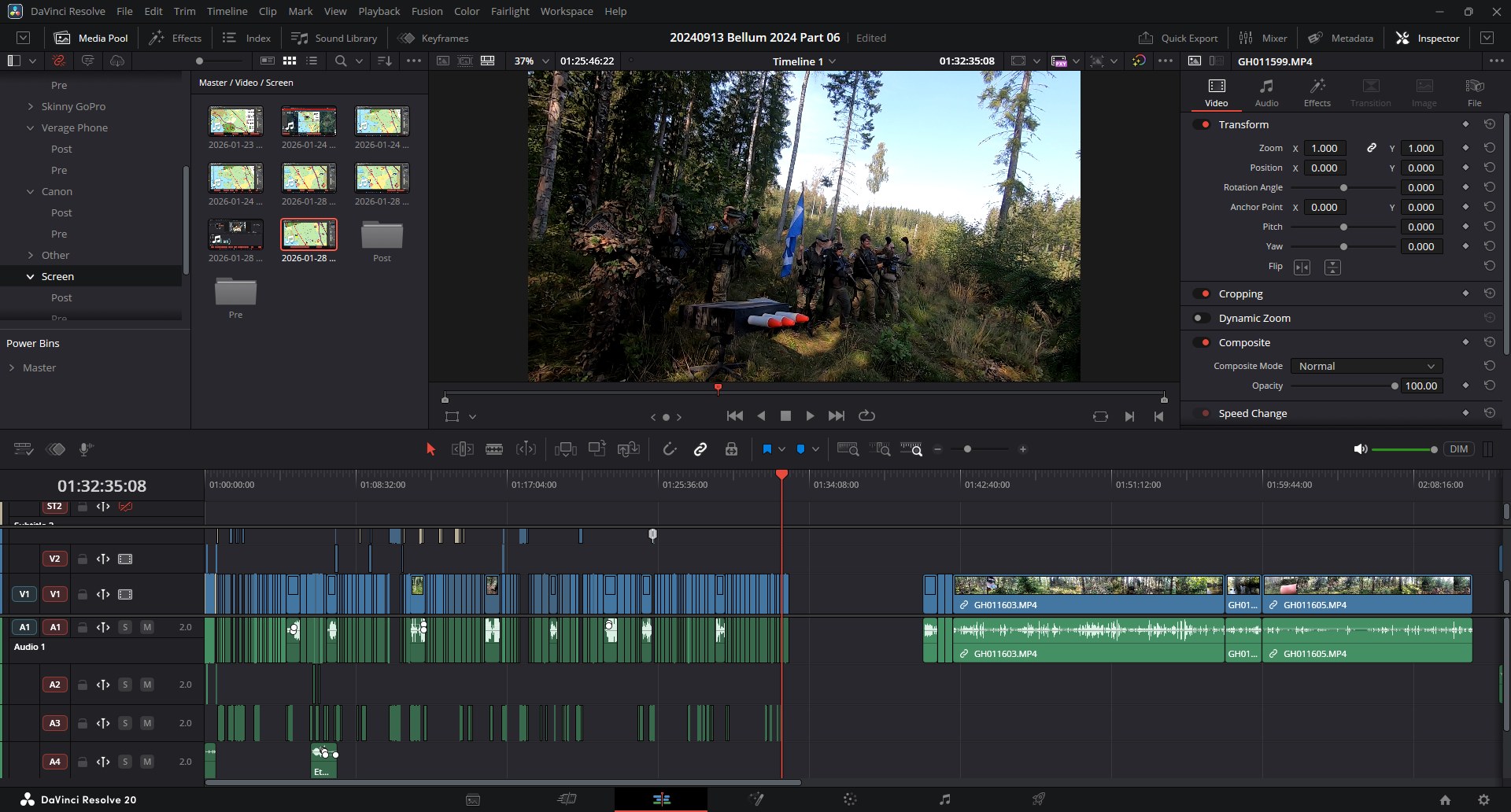Toggle the timeline snapping magnet icon
Image resolution: width=1511 pixels, height=812 pixels.
pyautogui.click(x=669, y=449)
